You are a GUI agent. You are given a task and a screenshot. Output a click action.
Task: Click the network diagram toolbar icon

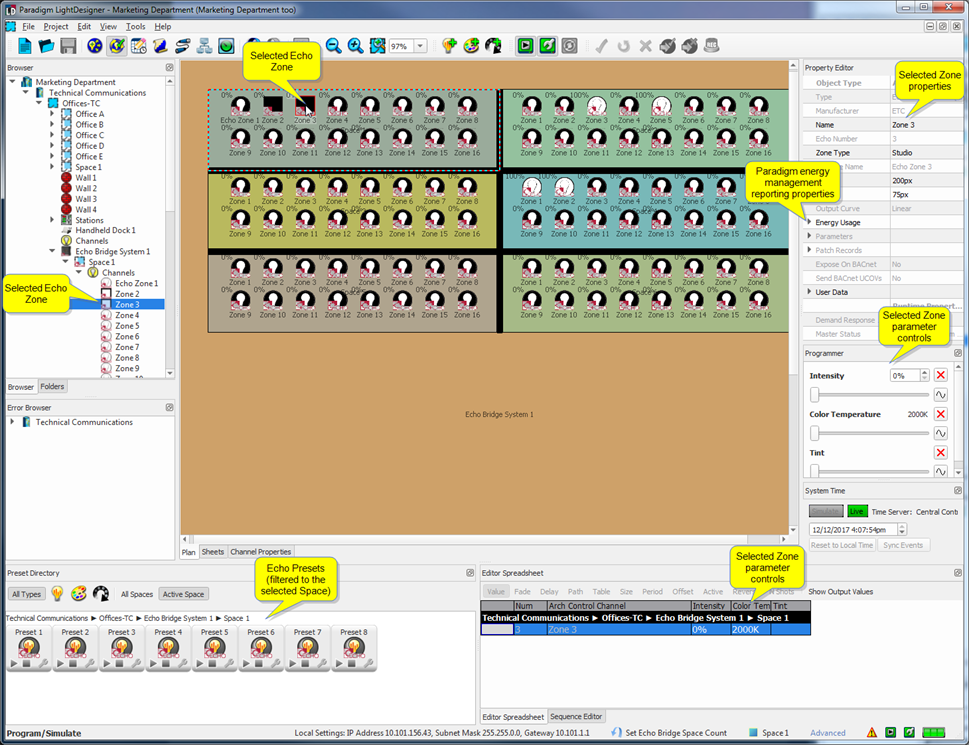[x=204, y=46]
